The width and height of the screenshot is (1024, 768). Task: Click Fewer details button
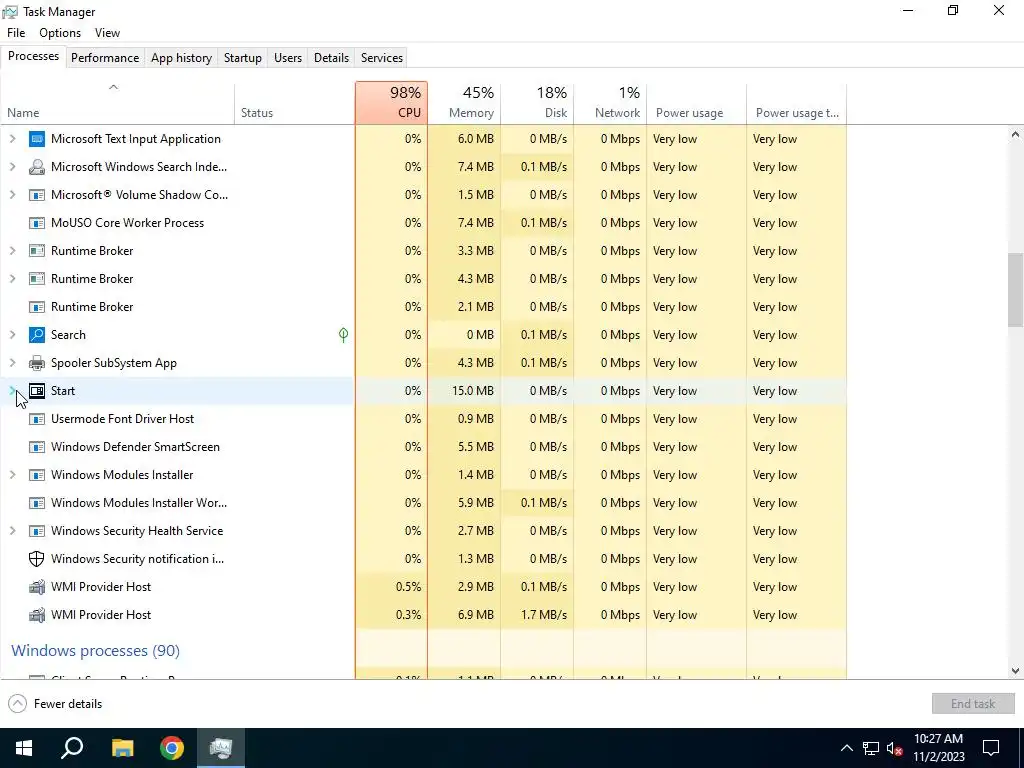point(56,704)
